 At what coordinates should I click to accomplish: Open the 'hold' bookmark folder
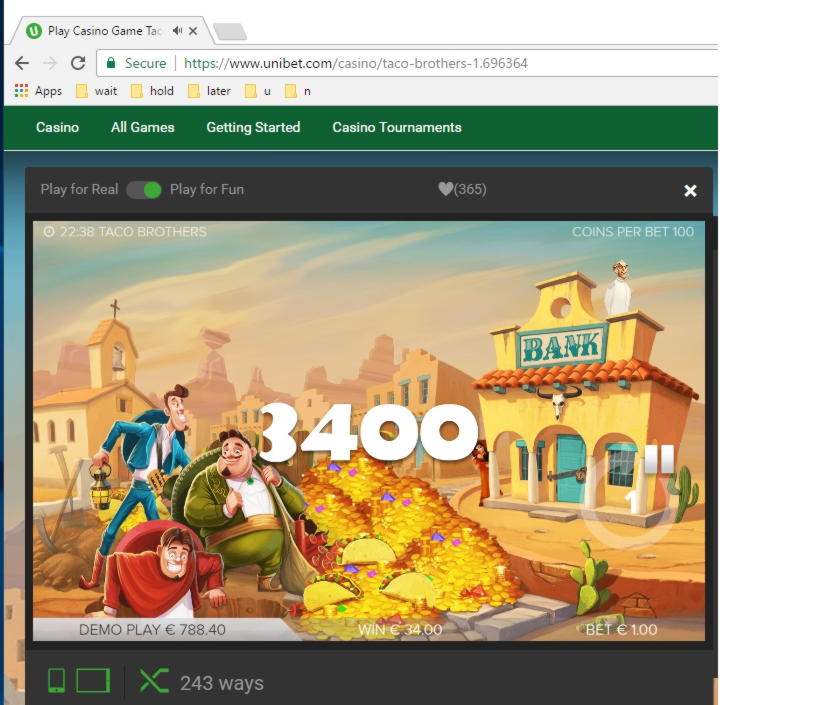click(152, 91)
